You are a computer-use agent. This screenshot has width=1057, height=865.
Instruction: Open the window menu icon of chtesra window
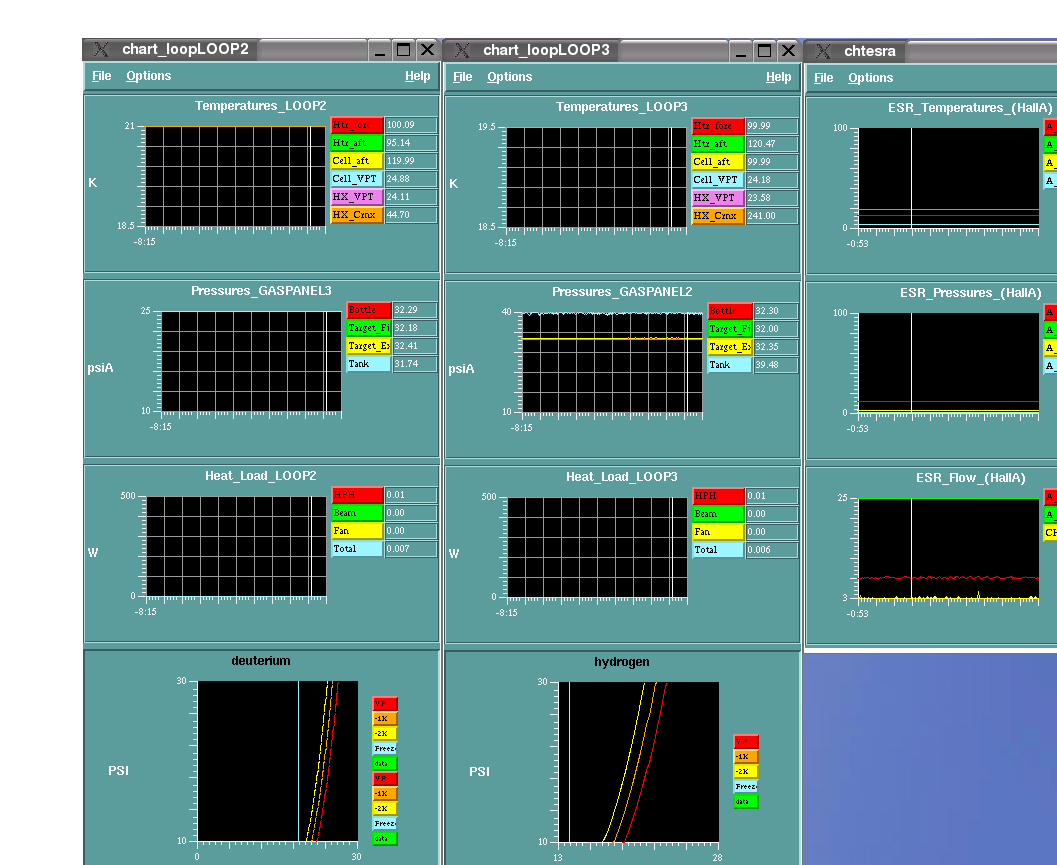(823, 51)
